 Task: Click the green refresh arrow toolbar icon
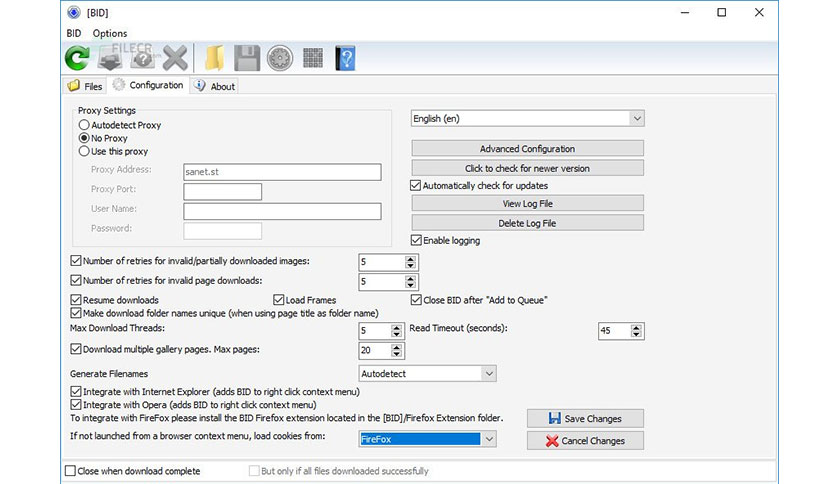coord(76,58)
